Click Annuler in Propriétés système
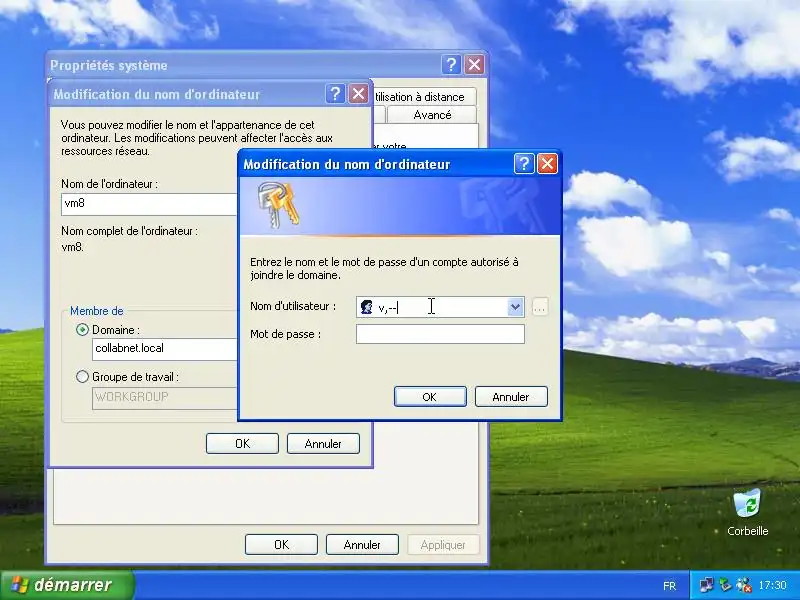This screenshot has height=600, width=800. click(x=362, y=544)
